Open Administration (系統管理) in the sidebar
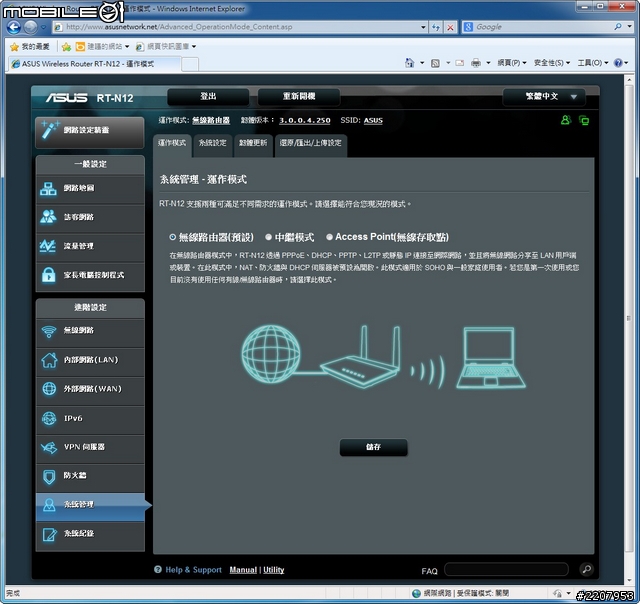 90,506
